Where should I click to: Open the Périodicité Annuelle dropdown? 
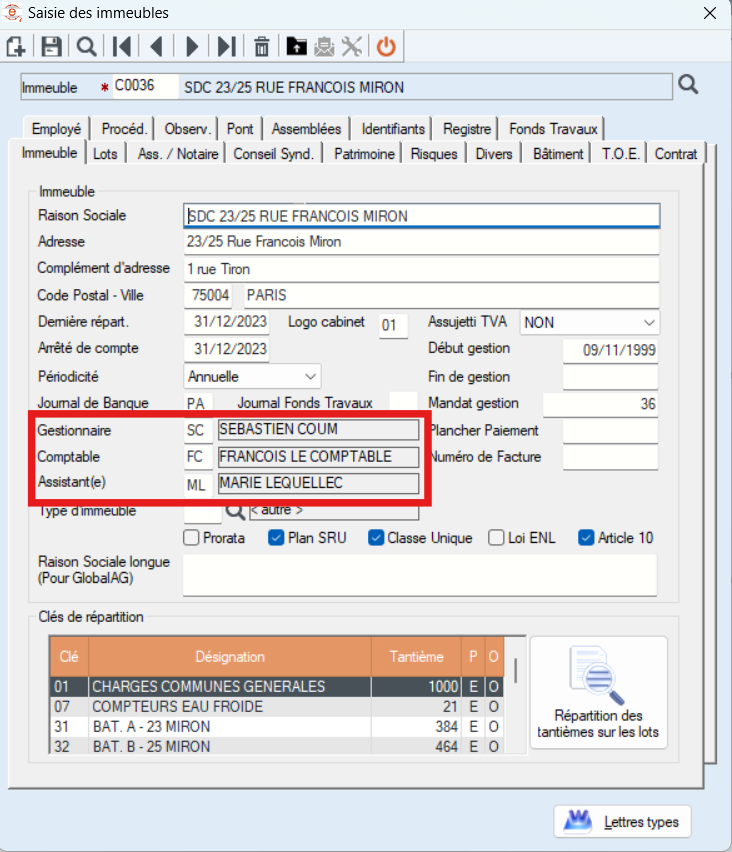point(253,377)
